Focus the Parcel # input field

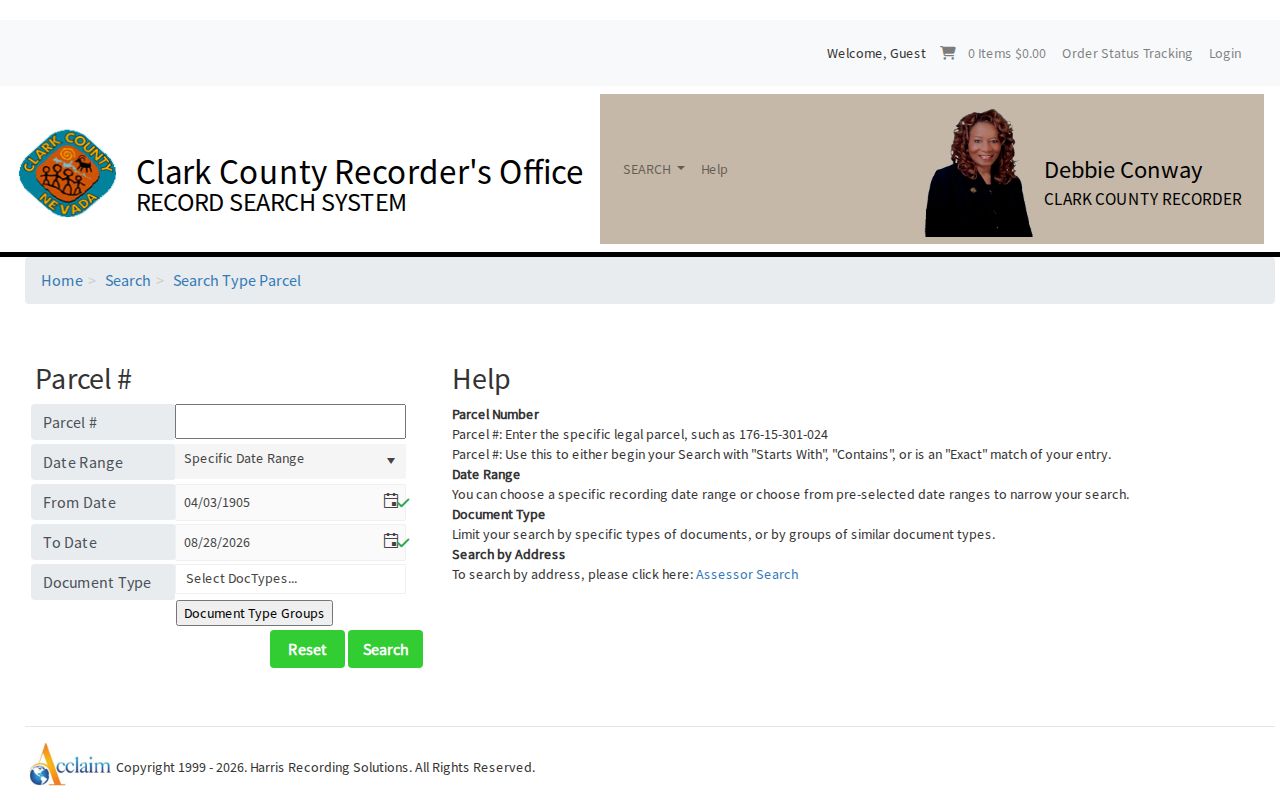(x=290, y=421)
